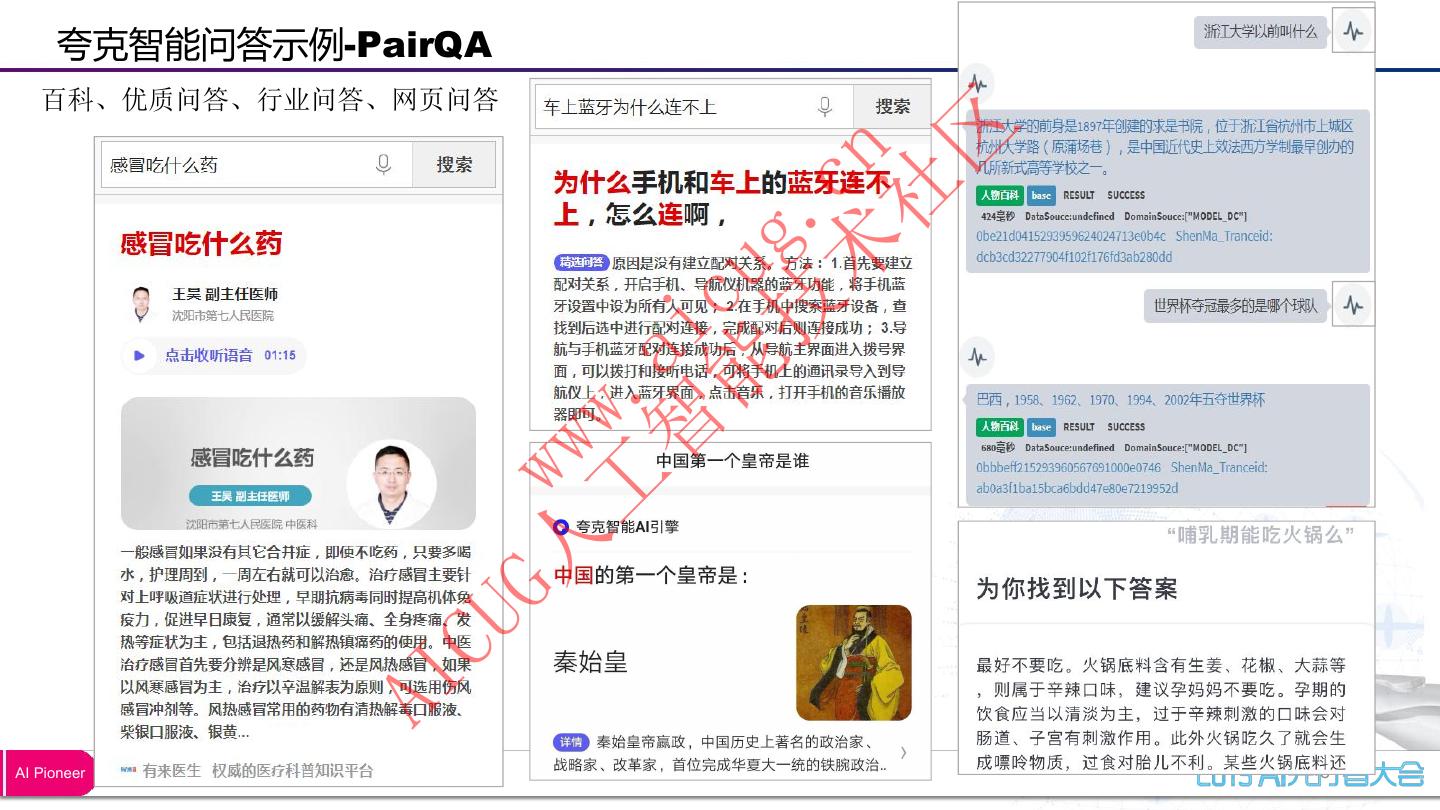Click the microphone icon in the 感冒吃什么药 search box
Viewport: 1440px width, 810px height.
tap(383, 165)
